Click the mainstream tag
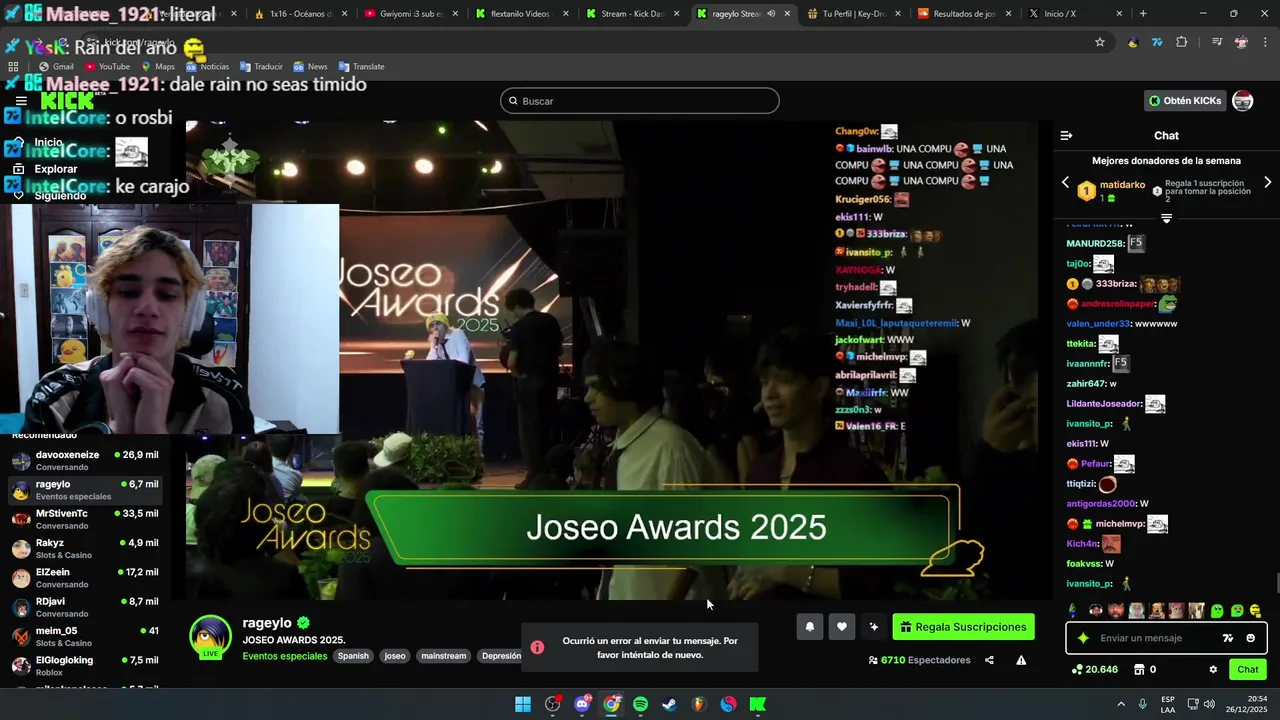The height and width of the screenshot is (720, 1280). pyautogui.click(x=444, y=656)
